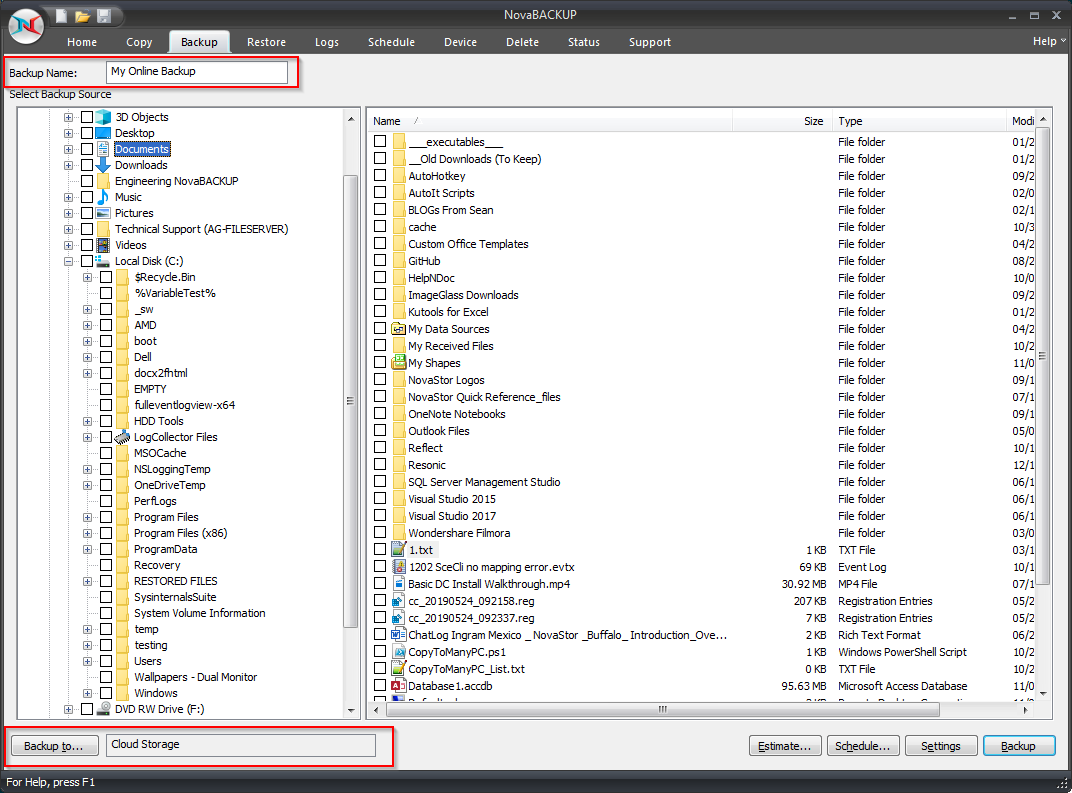Click the Pictures icon in the tree
This screenshot has width=1072, height=793.
tap(103, 213)
